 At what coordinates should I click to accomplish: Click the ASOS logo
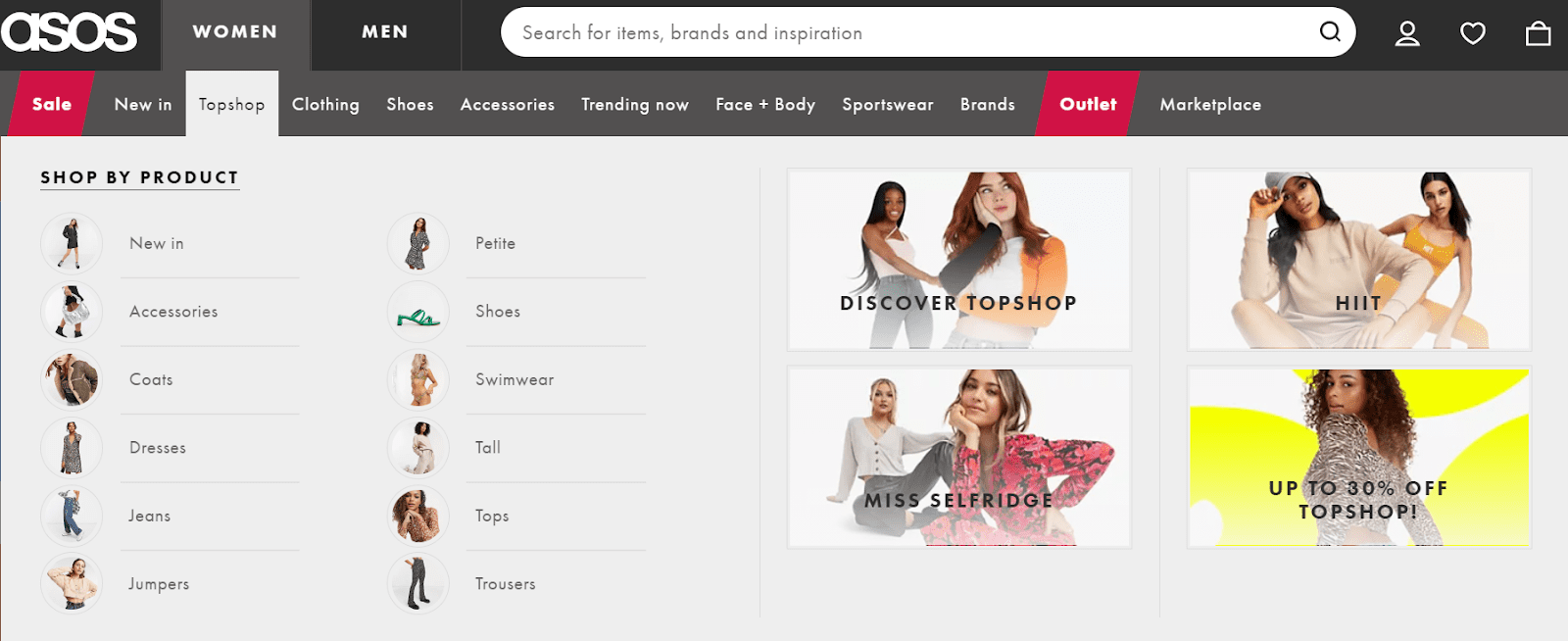(69, 33)
